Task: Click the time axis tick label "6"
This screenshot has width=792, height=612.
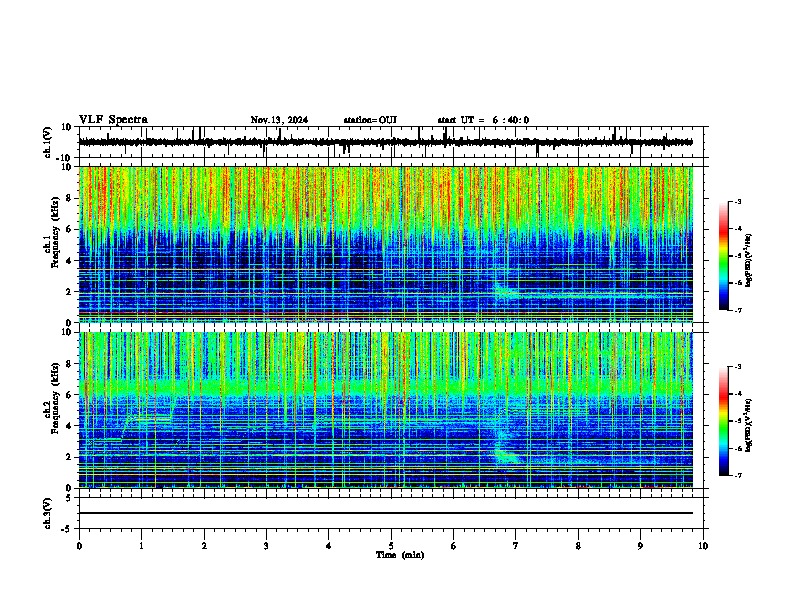Action: click(454, 546)
